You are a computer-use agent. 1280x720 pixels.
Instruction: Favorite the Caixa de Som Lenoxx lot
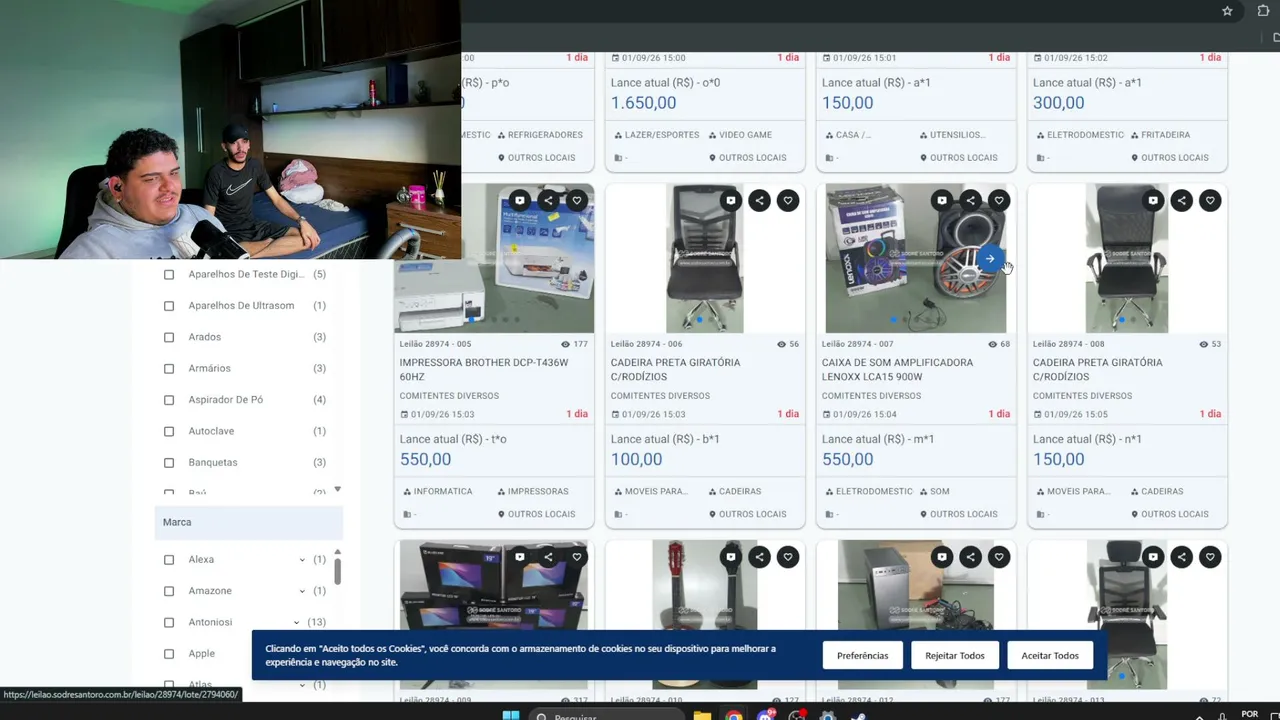999,201
